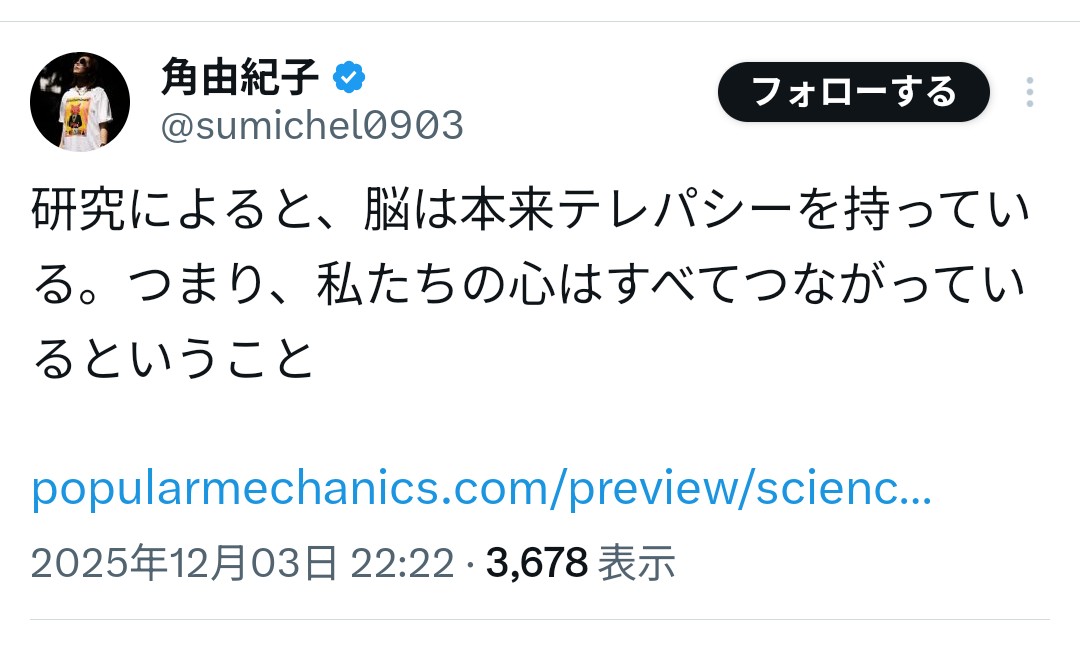The image size is (1080, 652).
Task: Click the 表示 views label
Action: 636,564
